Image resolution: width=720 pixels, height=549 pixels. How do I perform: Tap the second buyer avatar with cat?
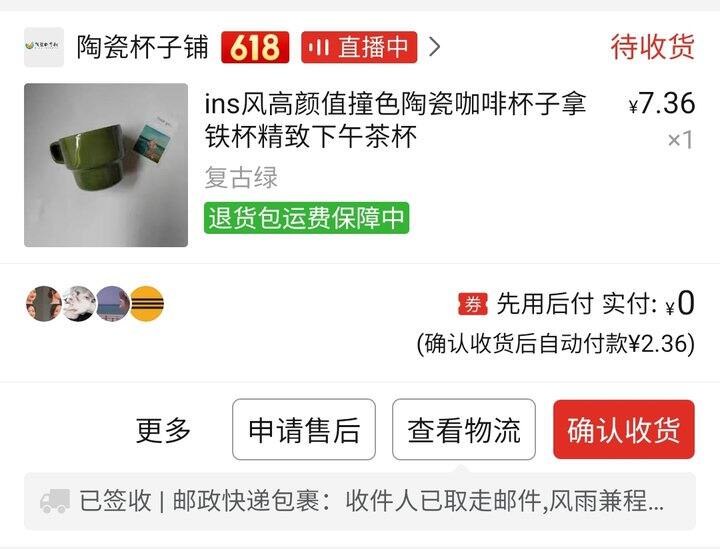(79, 303)
